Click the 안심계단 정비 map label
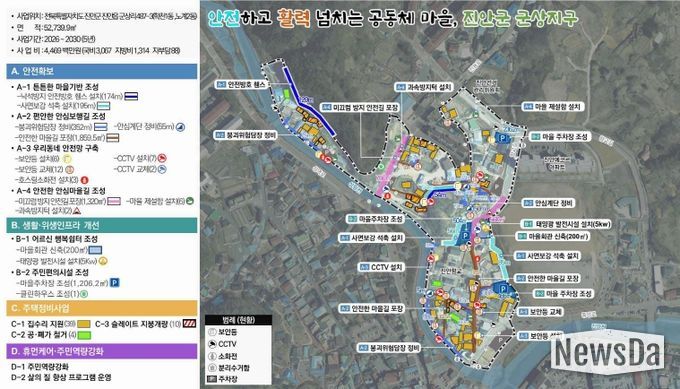 pyautogui.click(x=549, y=203)
